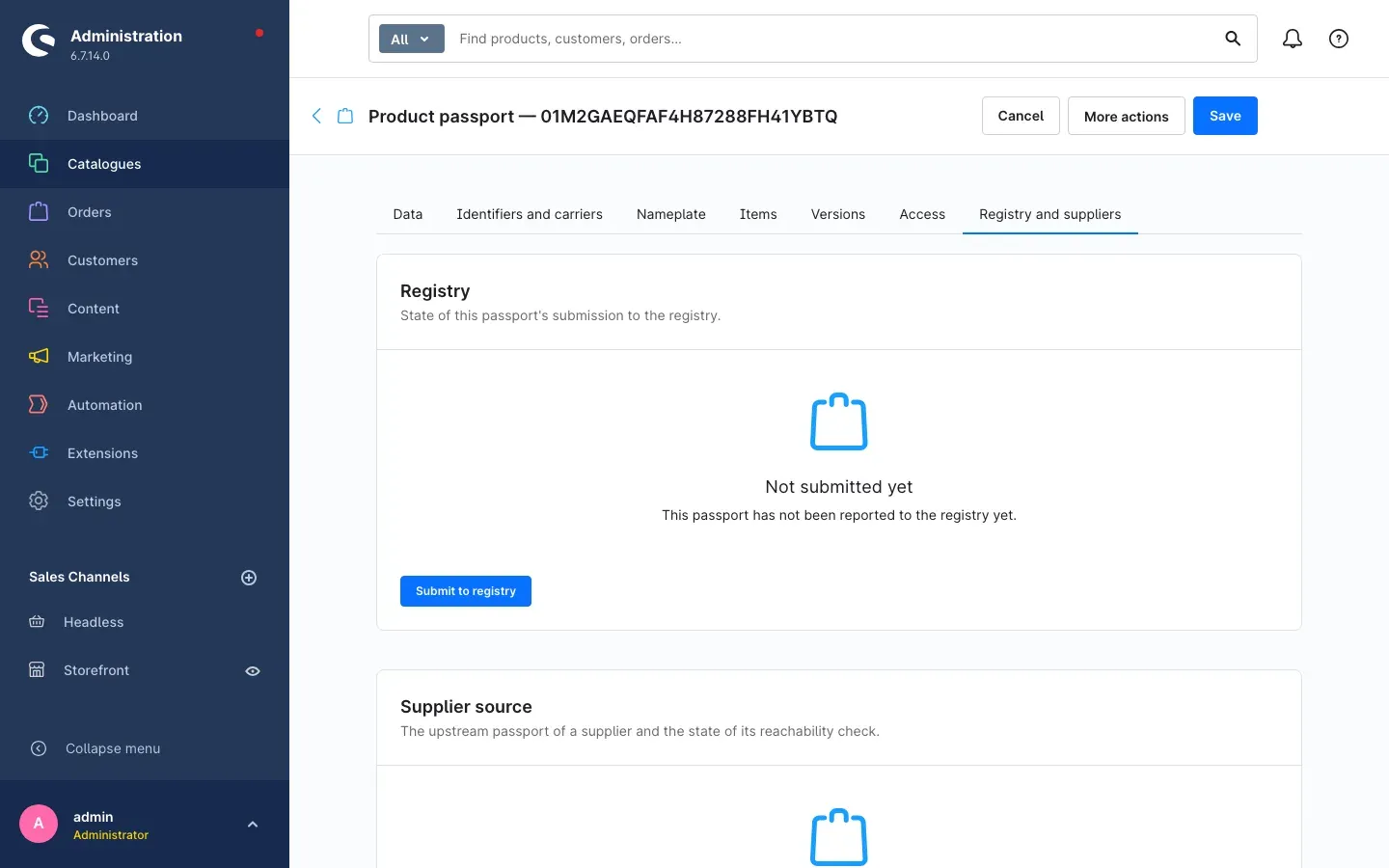The image size is (1389, 868).
Task: Go back with the left arrow icon
Action: coord(316,116)
